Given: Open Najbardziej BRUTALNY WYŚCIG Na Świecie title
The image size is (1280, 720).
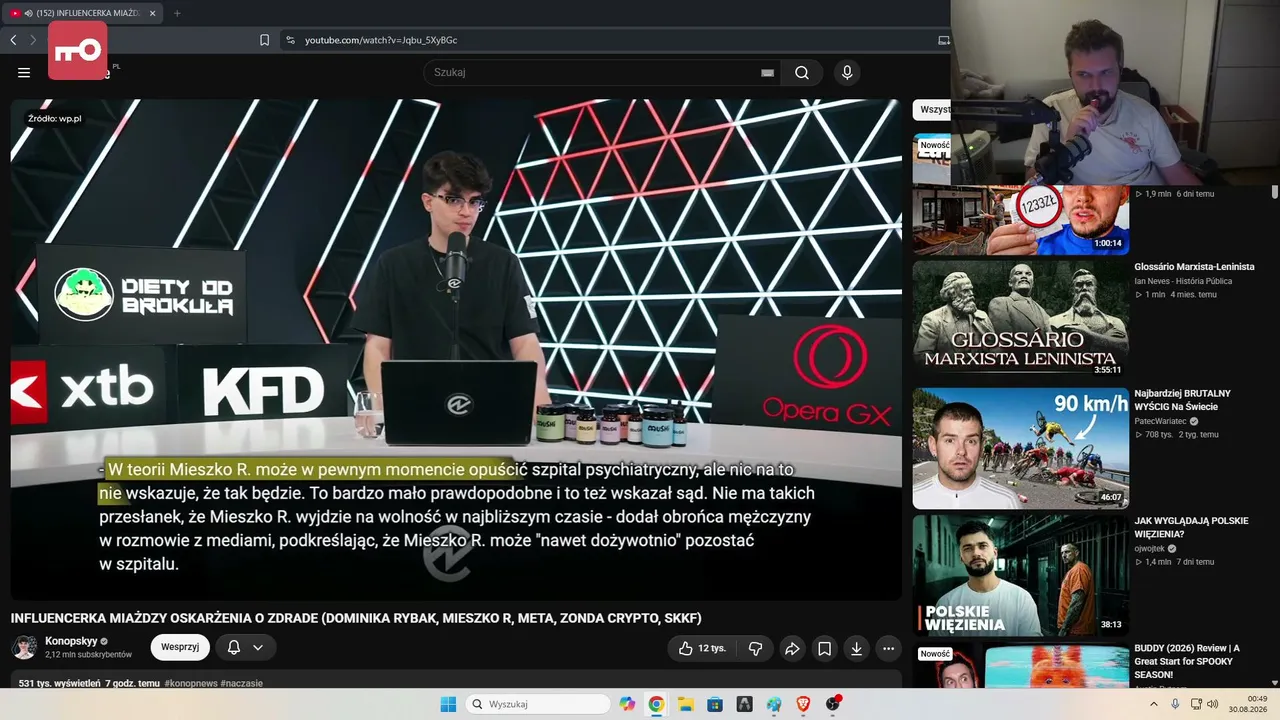Looking at the screenshot, I should [x=1183, y=400].
